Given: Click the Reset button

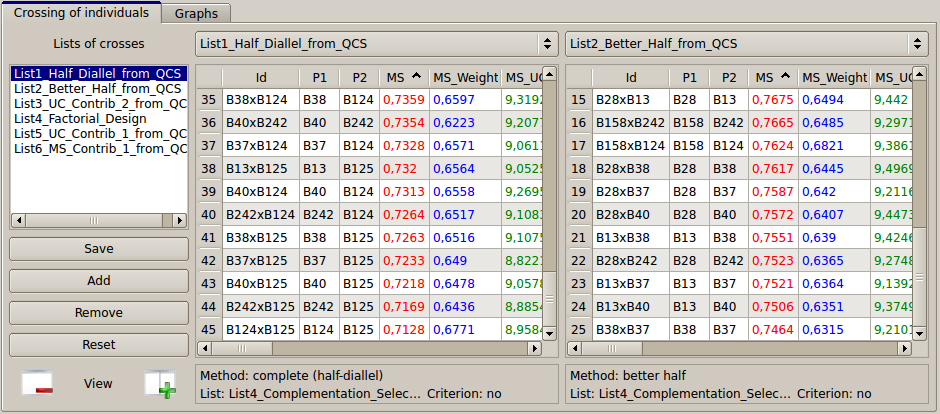Looking at the screenshot, I should point(99,345).
